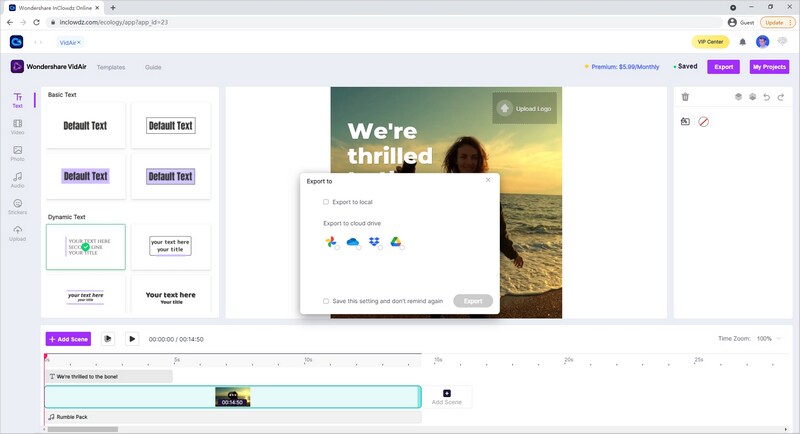Choose Google Drive as export destination
Image resolution: width=800 pixels, height=434 pixels.
[396, 242]
